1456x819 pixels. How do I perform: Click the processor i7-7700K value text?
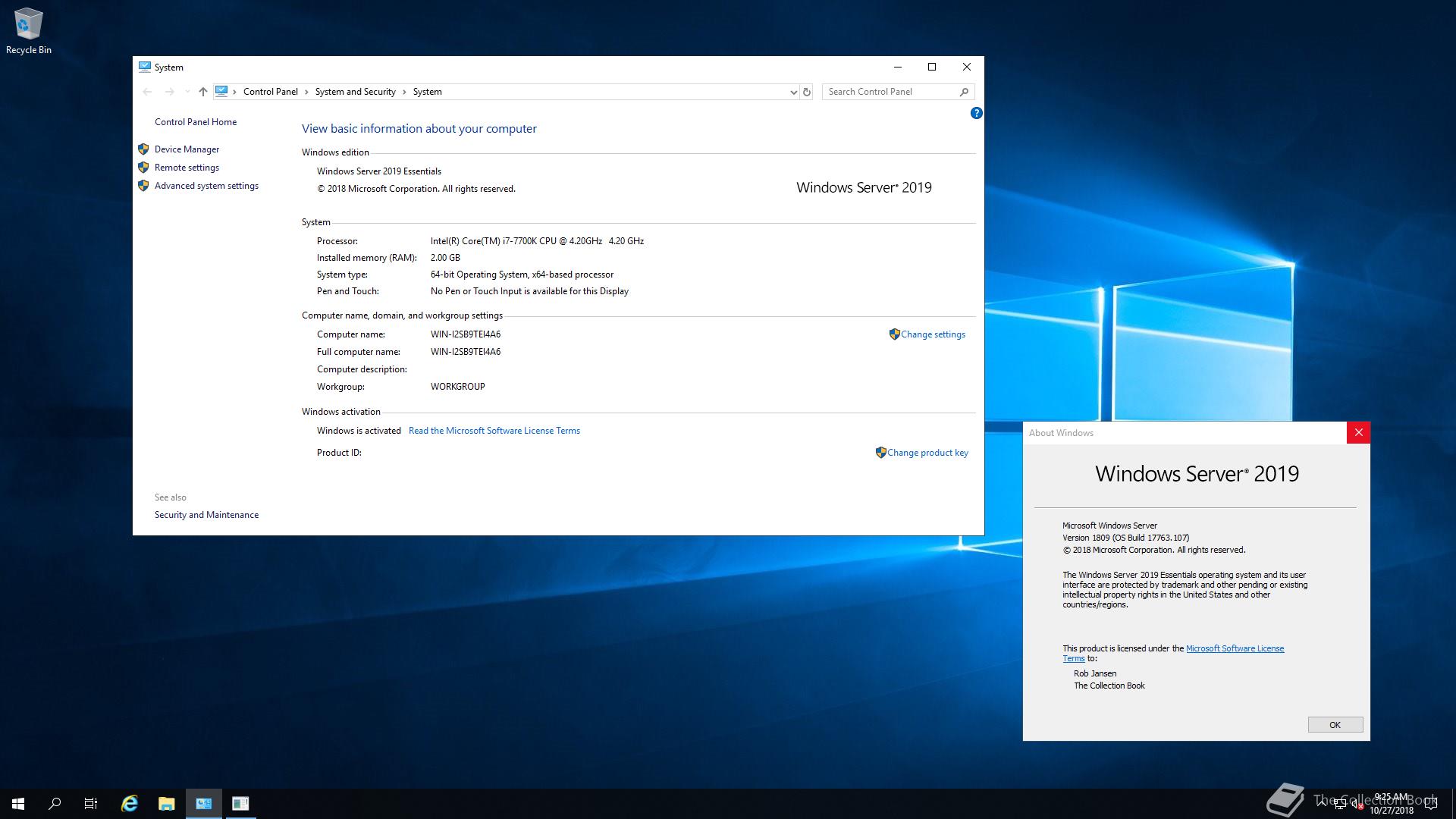coord(537,241)
